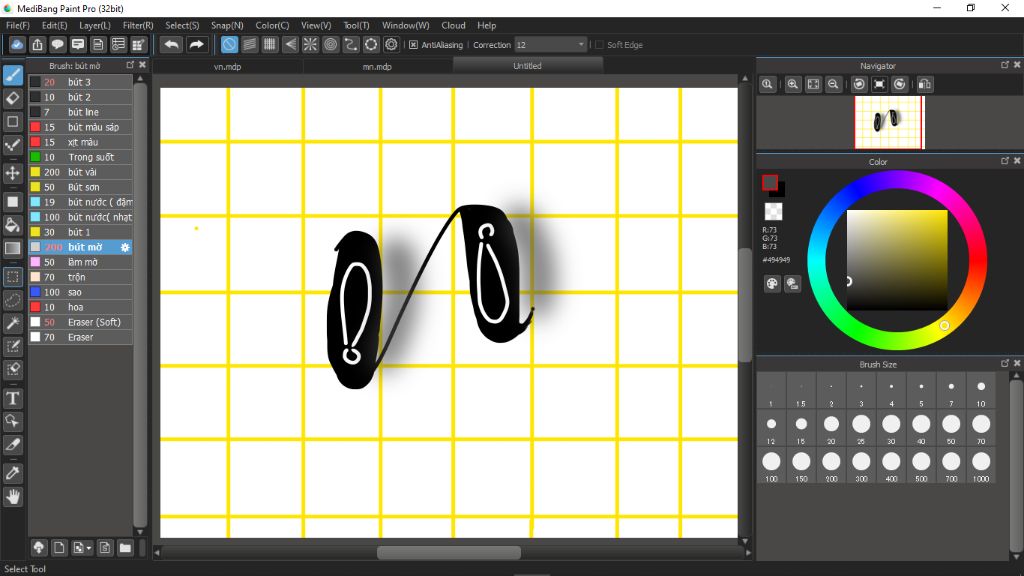Select the Bút sơn brush
This screenshot has height=576, width=1024.
click(80, 187)
